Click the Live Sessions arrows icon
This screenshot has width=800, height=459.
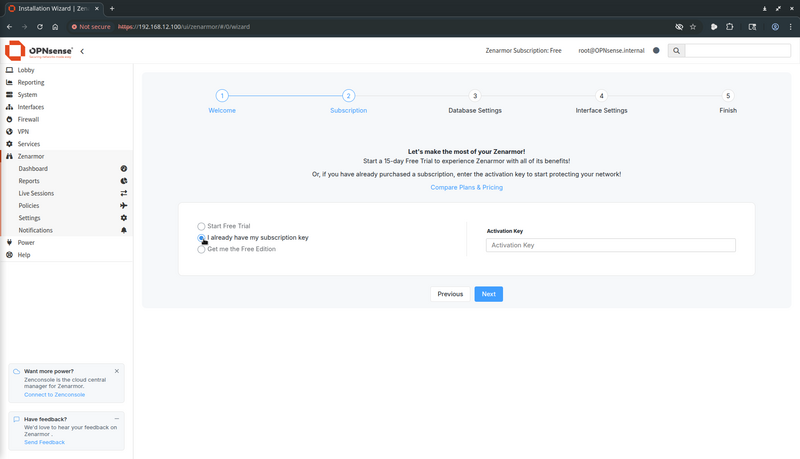pos(123,193)
